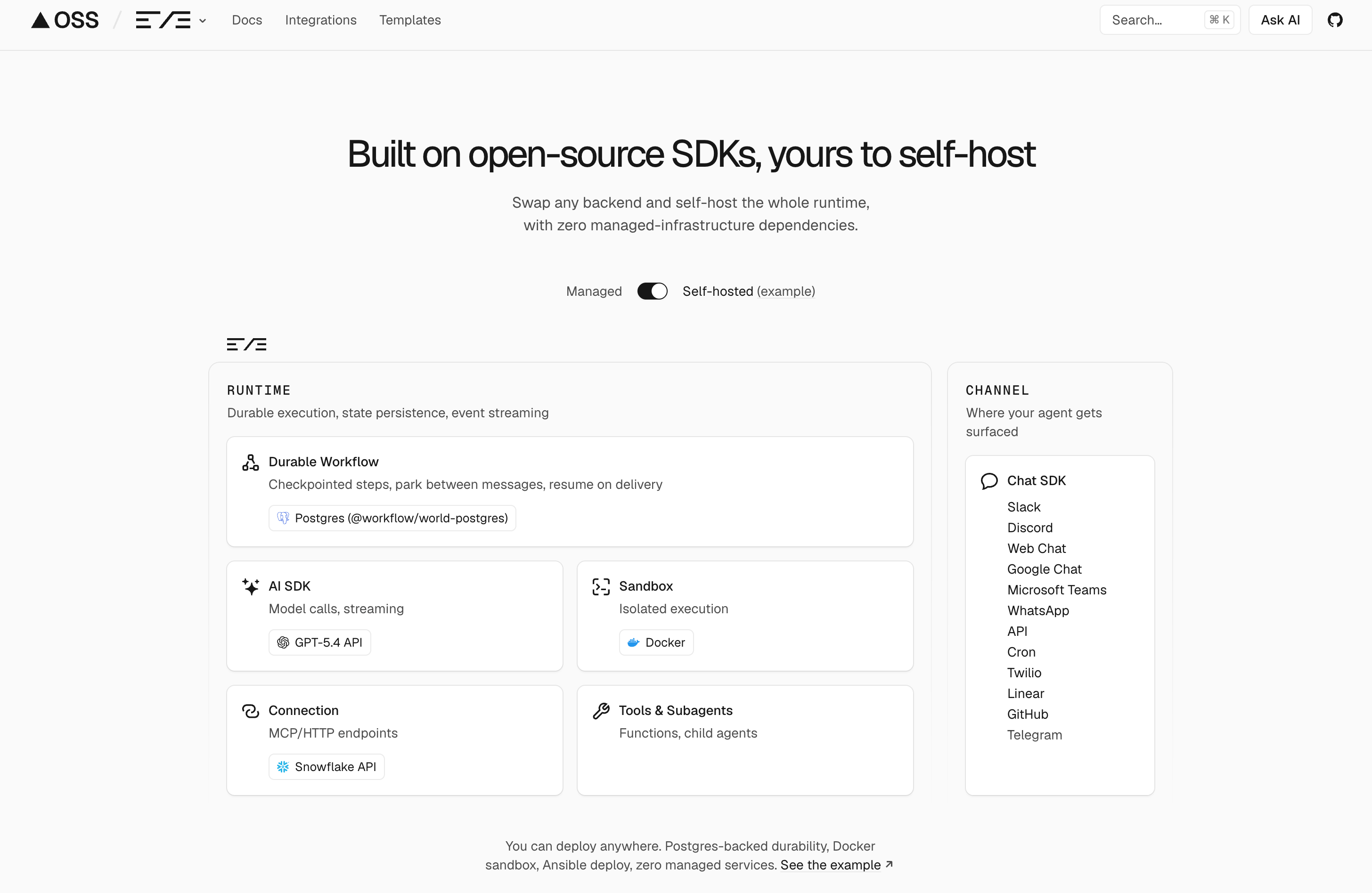Viewport: 1372px width, 893px height.
Task: Select Discord in the channel list
Action: 1029,528
